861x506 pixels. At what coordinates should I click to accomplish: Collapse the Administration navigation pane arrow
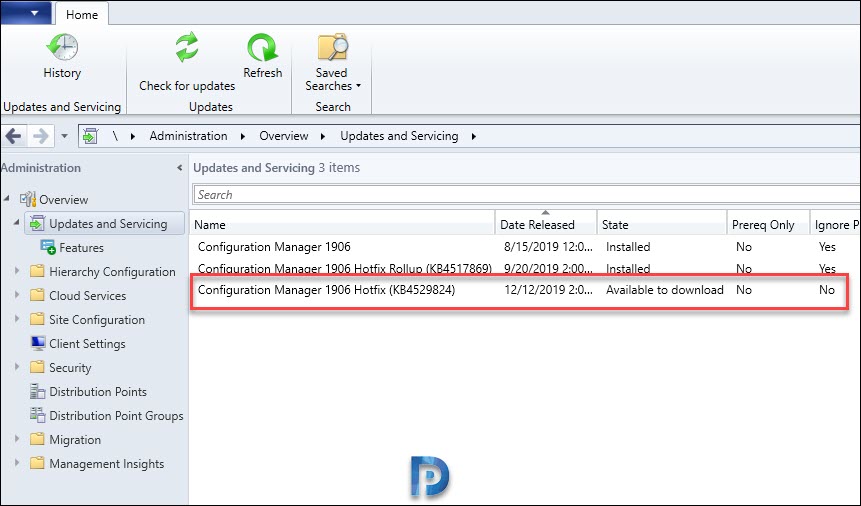click(180, 168)
